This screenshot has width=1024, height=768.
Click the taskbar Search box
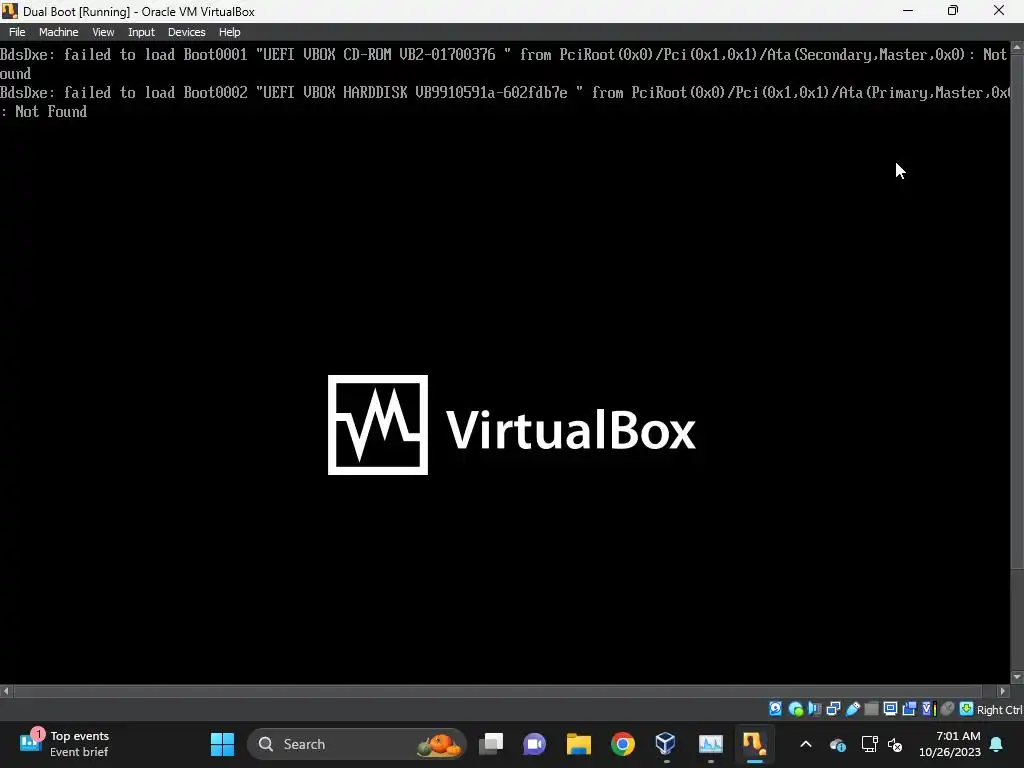pyautogui.click(x=357, y=744)
